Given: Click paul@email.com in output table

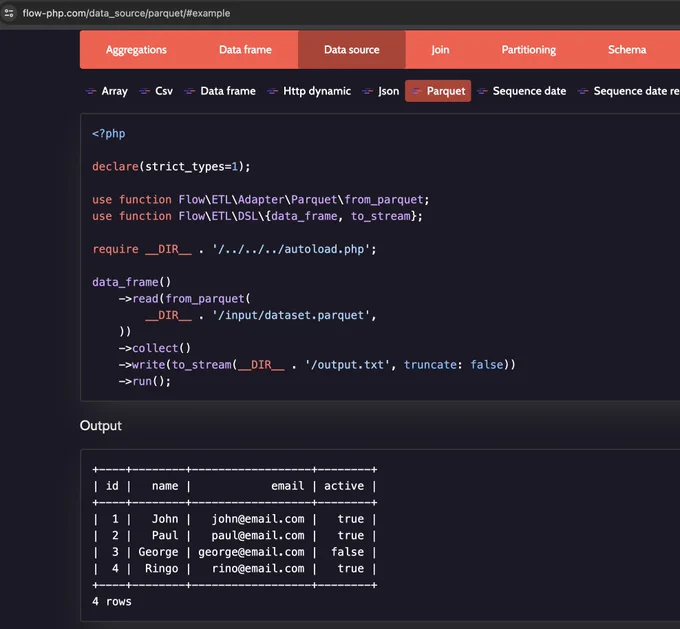Looking at the screenshot, I should pos(258,535).
